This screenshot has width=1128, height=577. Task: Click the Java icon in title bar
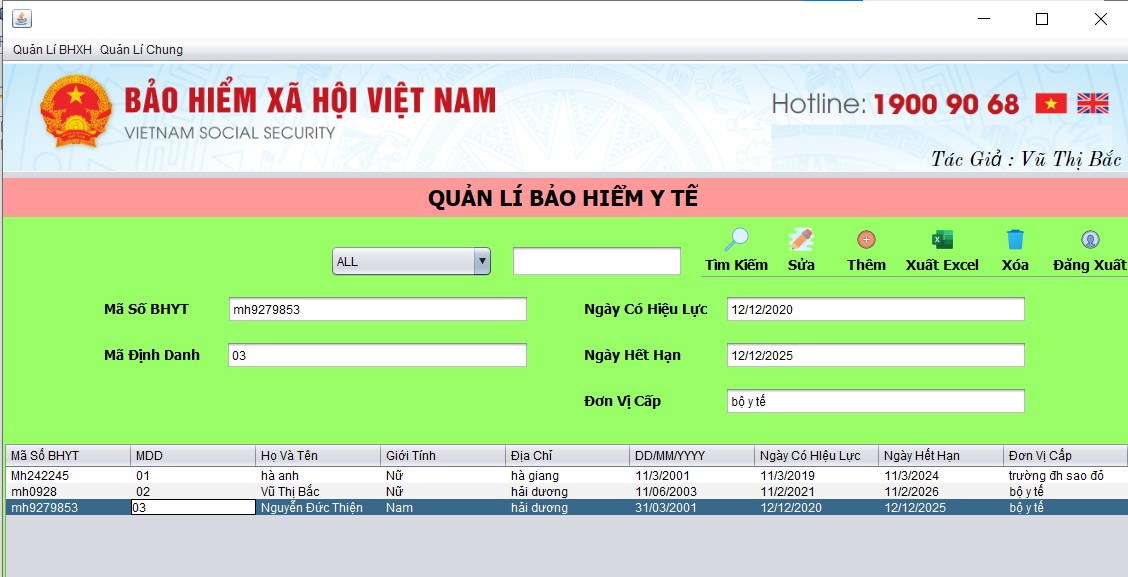(x=22, y=19)
